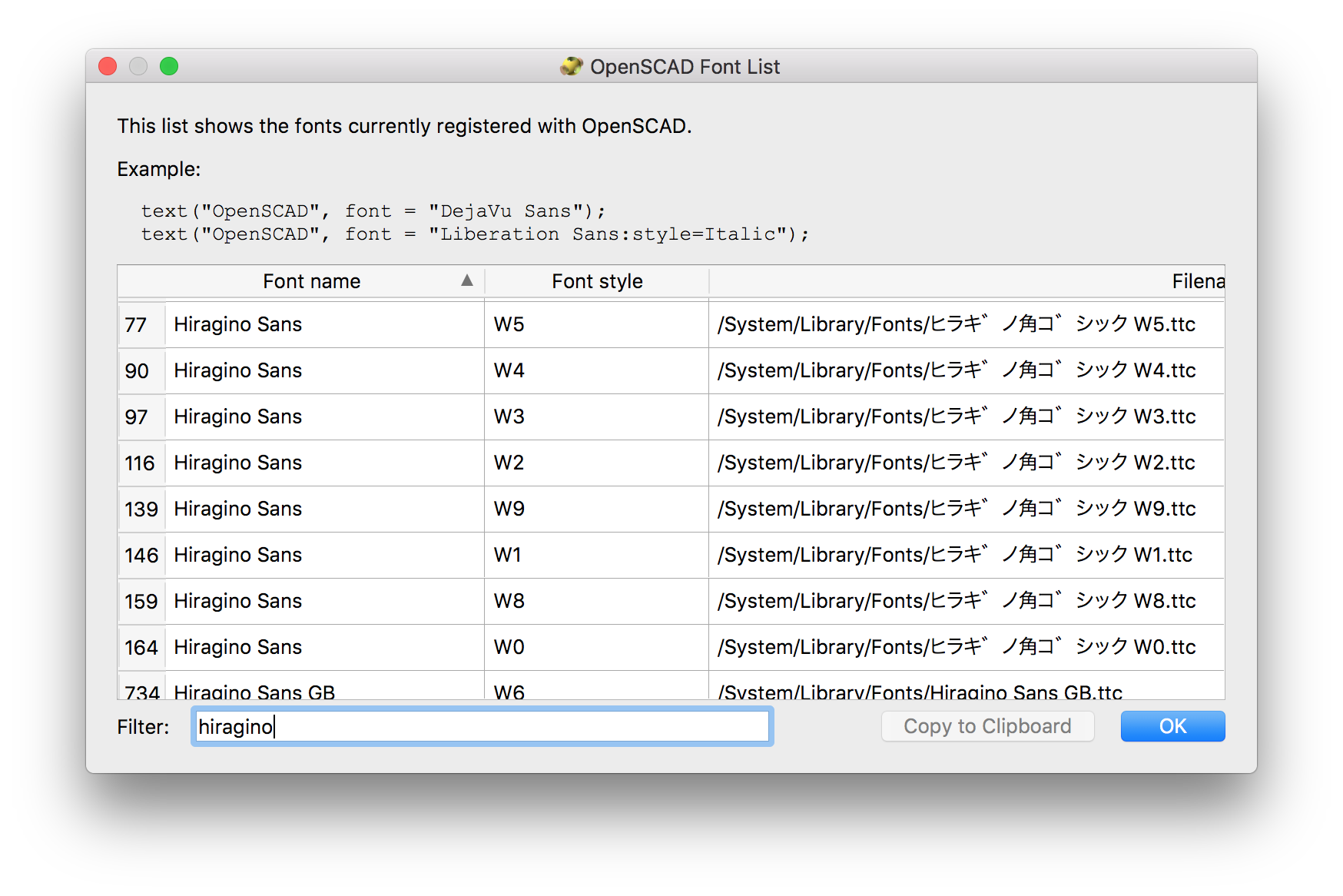Select the W1 font style cell
The height and width of the screenshot is (896, 1343).
(x=597, y=556)
